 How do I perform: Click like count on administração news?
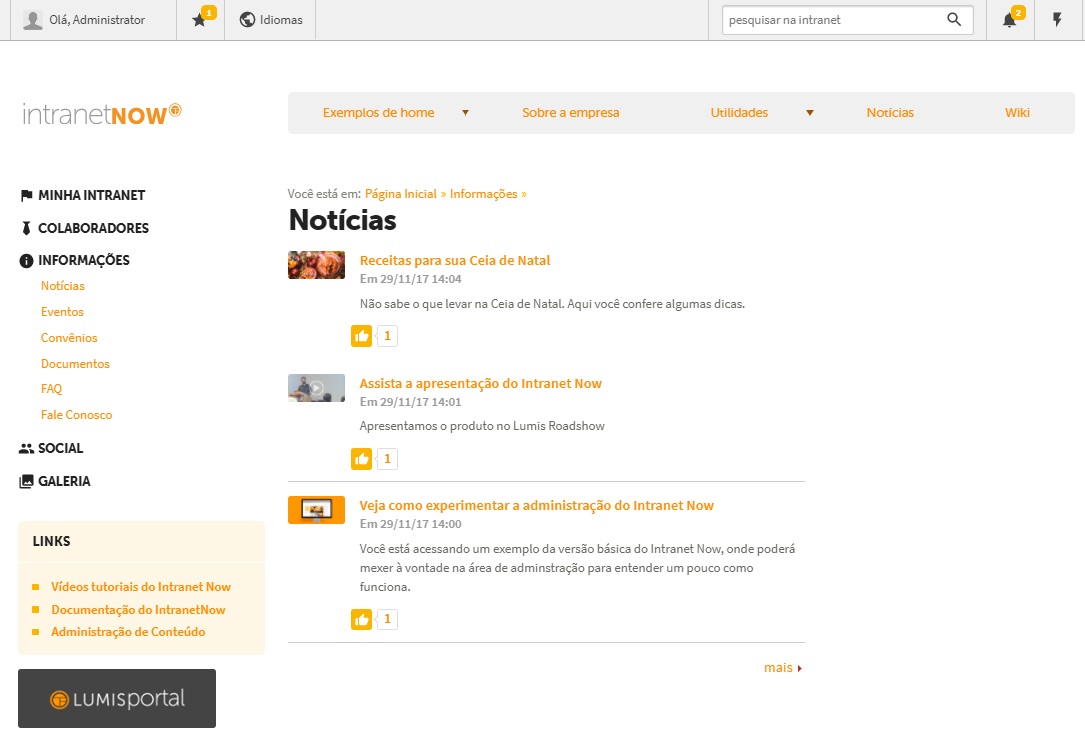pos(388,619)
